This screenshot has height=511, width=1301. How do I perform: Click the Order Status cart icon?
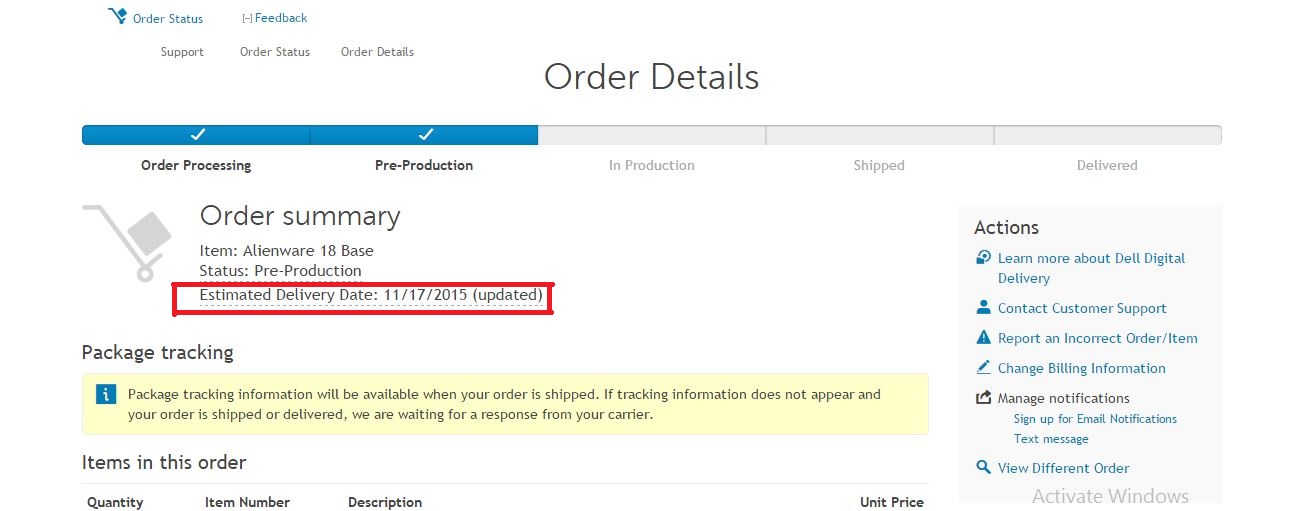(117, 17)
